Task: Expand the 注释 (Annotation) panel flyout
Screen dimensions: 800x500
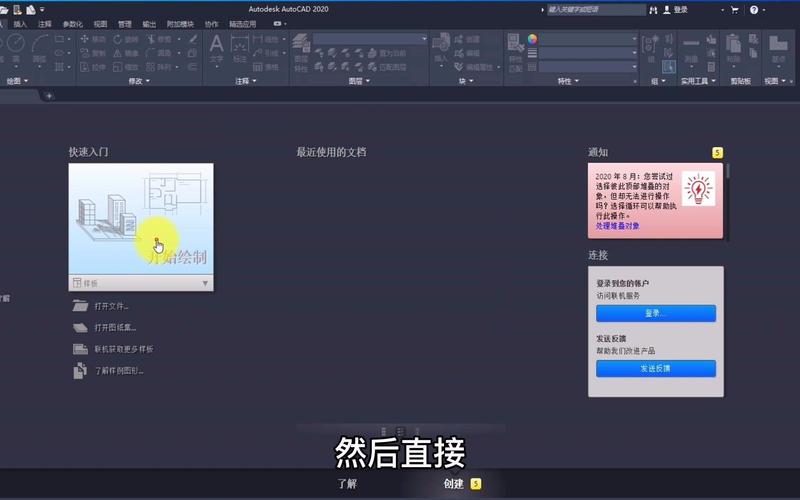Action: [246, 81]
